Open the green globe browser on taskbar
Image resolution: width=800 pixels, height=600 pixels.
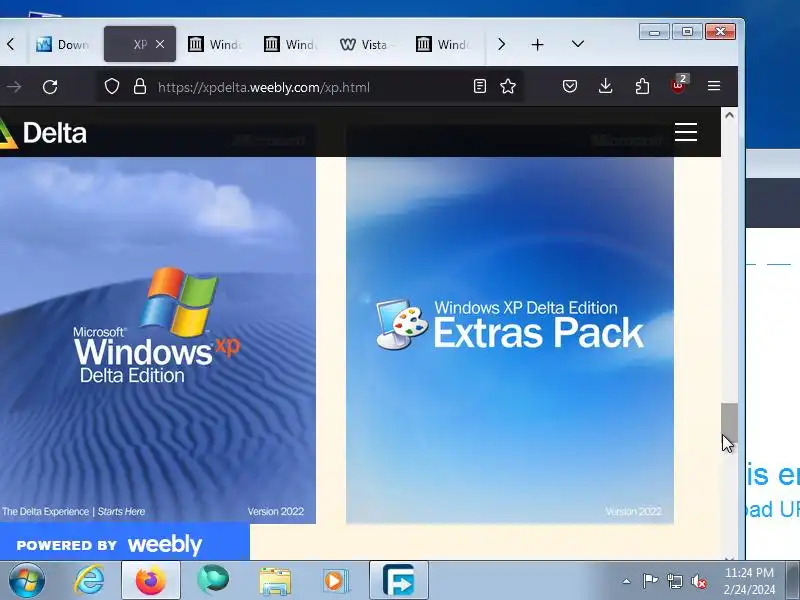(213, 580)
